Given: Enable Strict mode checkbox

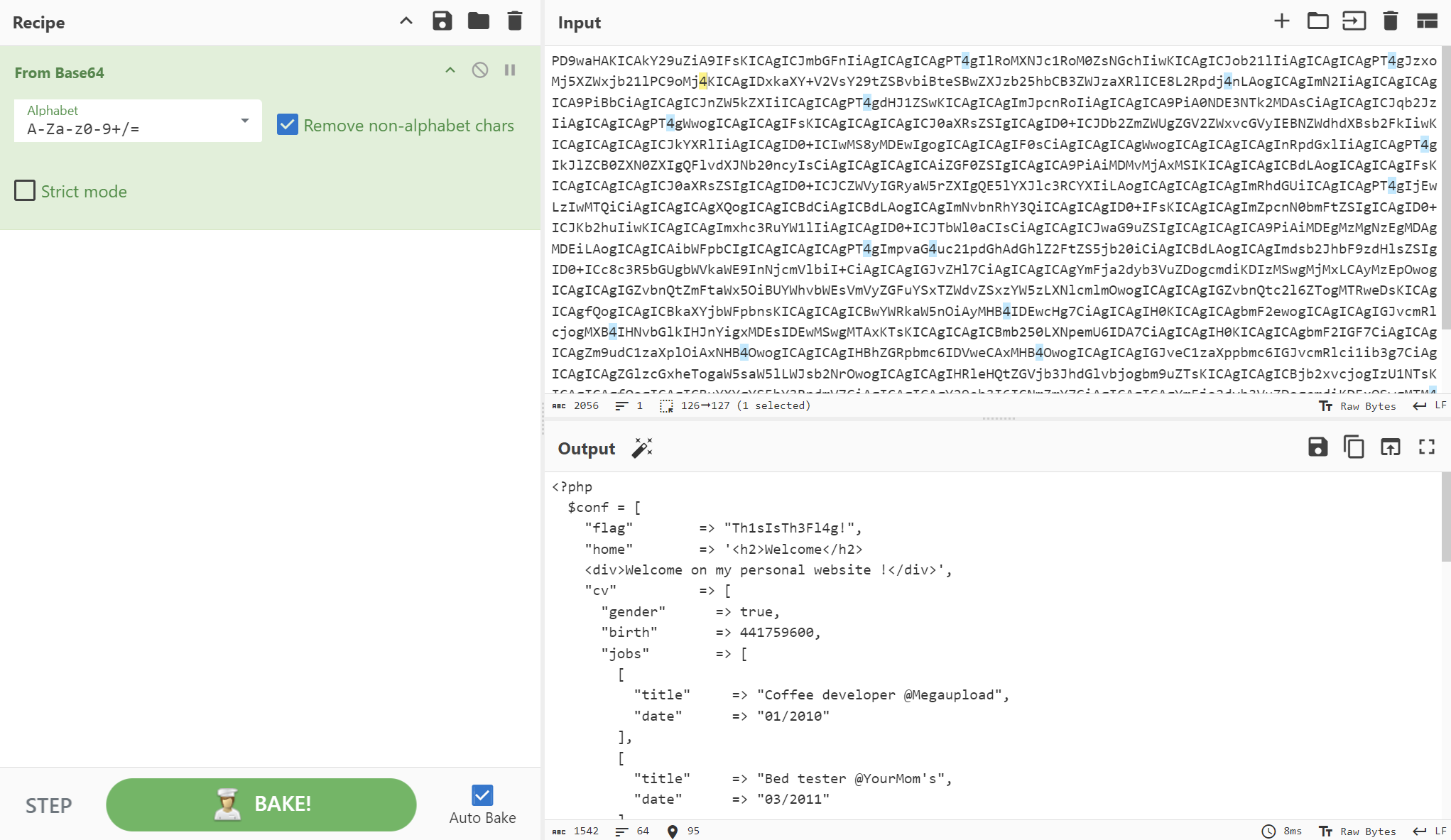Looking at the screenshot, I should 24,191.
